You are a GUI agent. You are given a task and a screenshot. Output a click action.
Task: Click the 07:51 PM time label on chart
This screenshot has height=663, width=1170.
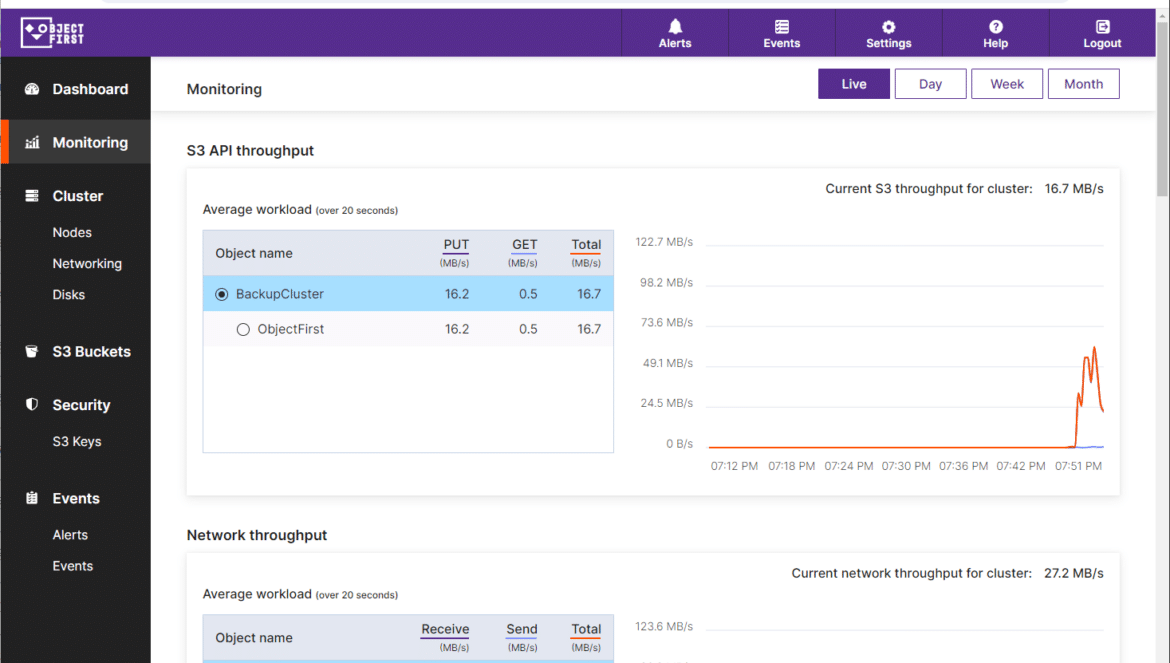coord(1078,466)
